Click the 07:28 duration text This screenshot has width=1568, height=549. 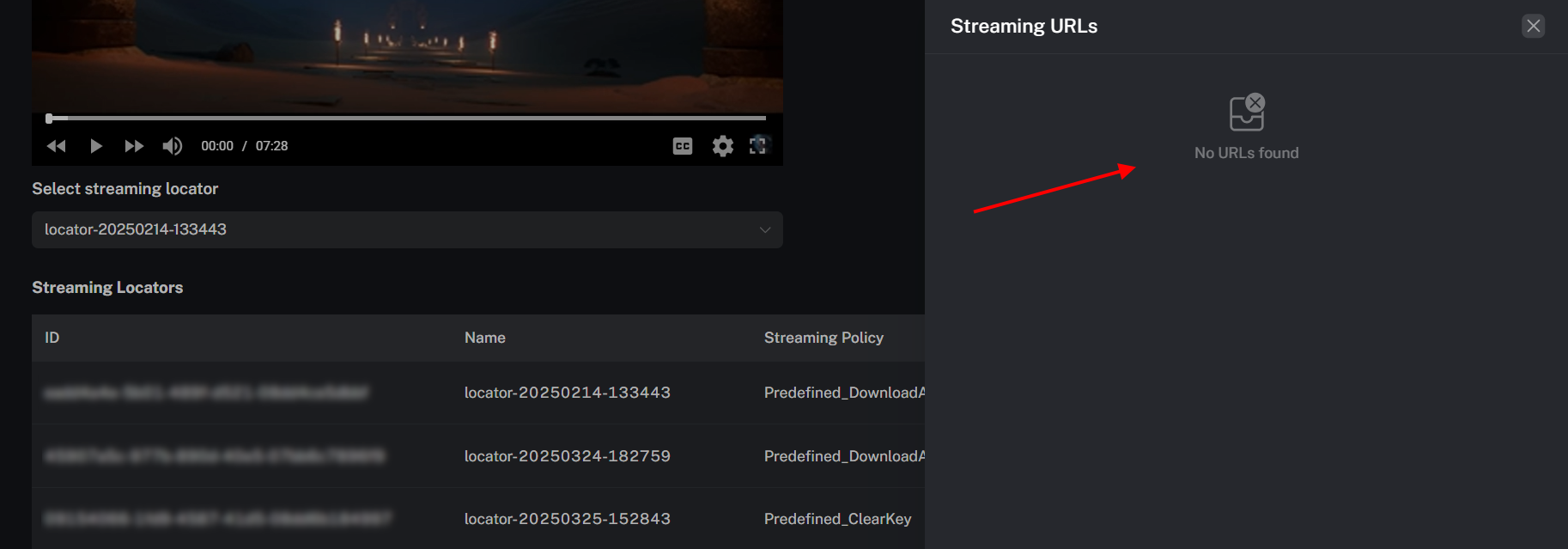271,146
